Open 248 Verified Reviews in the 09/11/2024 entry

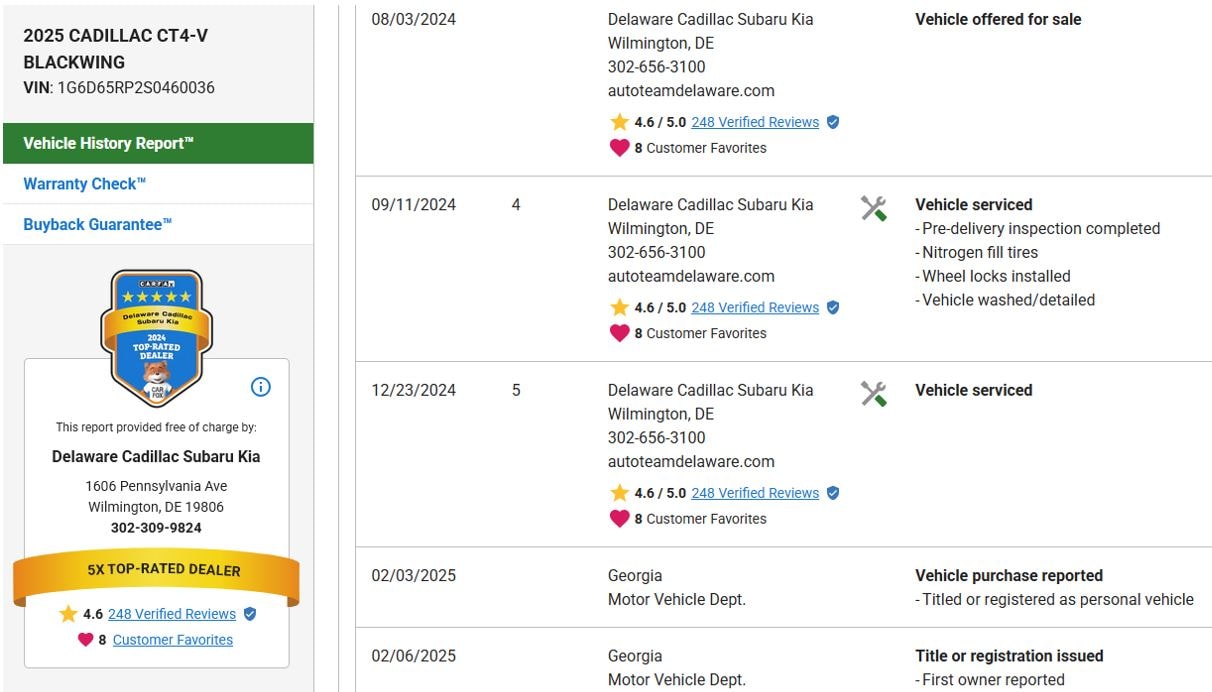click(x=755, y=308)
